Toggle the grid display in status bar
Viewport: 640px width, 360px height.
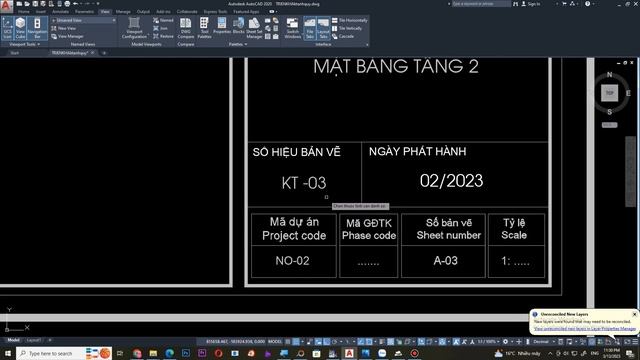288,341
